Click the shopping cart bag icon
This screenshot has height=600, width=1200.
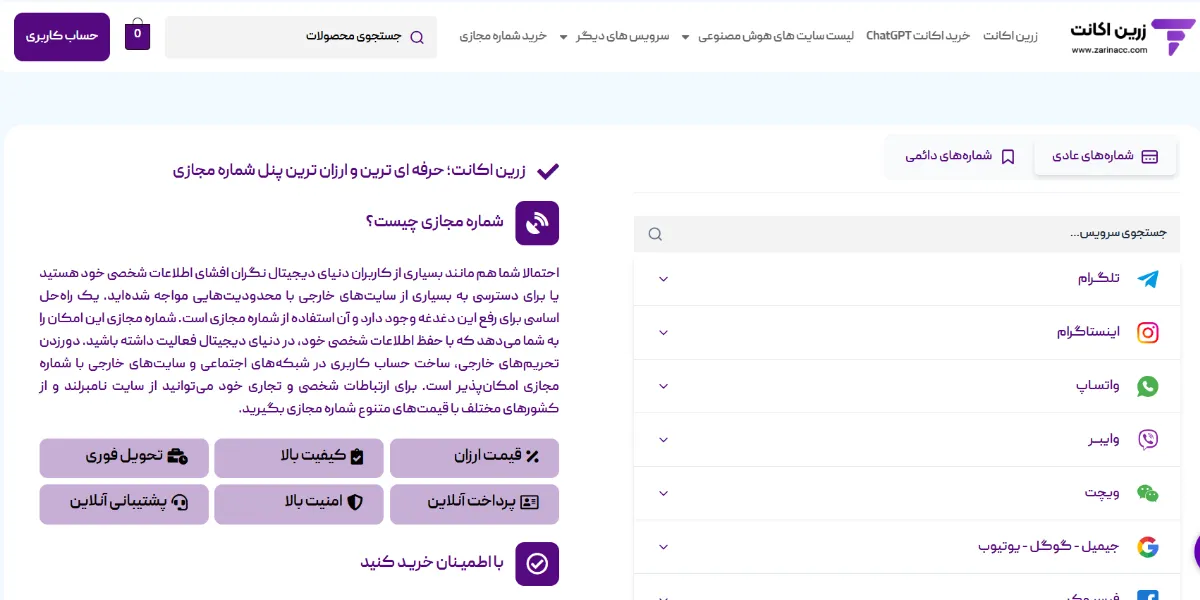(x=137, y=36)
